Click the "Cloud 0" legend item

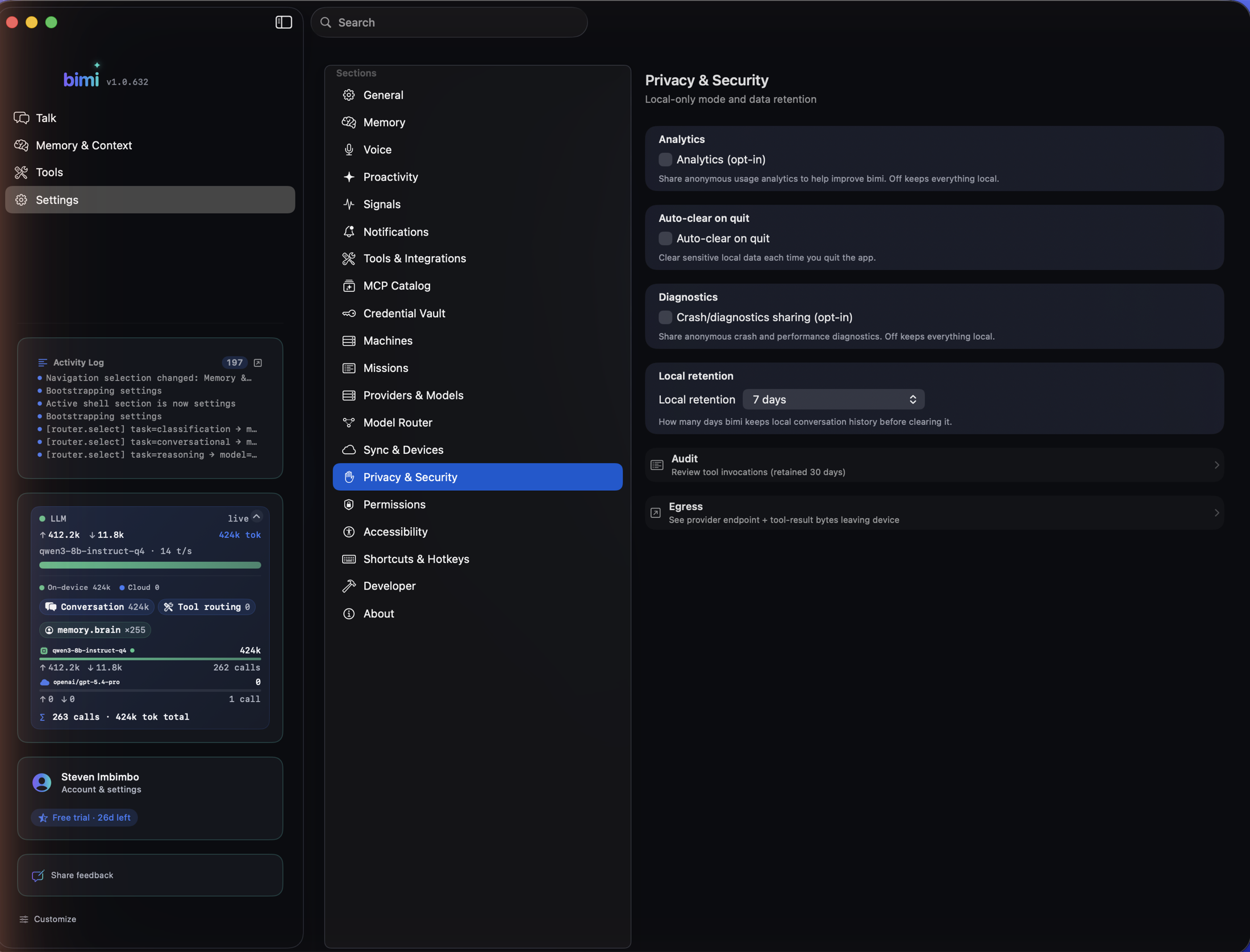point(139,587)
